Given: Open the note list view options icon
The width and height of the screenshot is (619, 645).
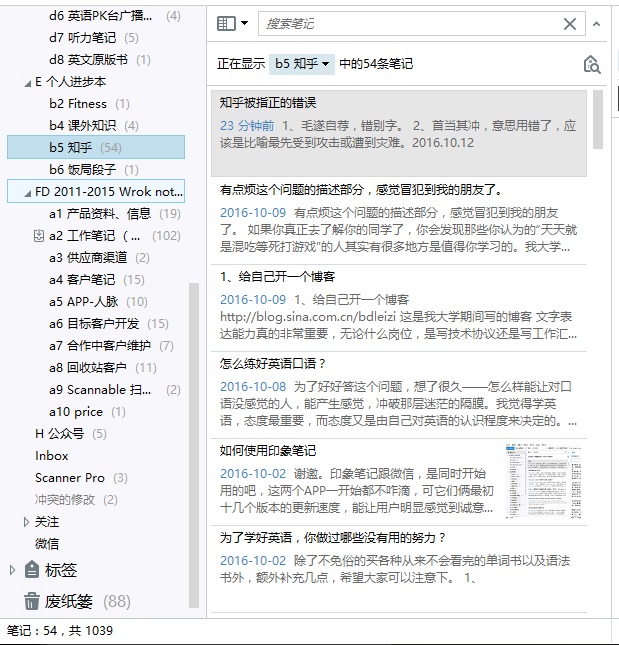Looking at the screenshot, I should 226,23.
